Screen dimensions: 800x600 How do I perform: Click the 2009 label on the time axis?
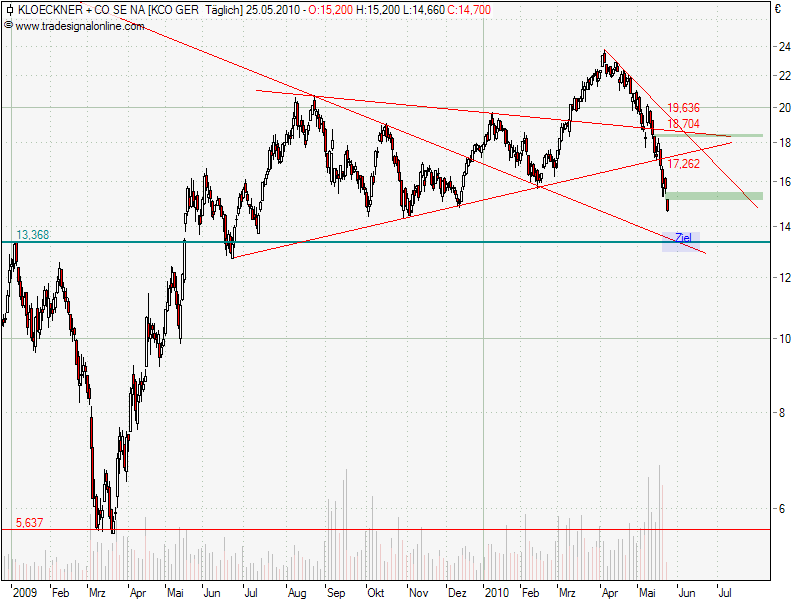click(23, 592)
